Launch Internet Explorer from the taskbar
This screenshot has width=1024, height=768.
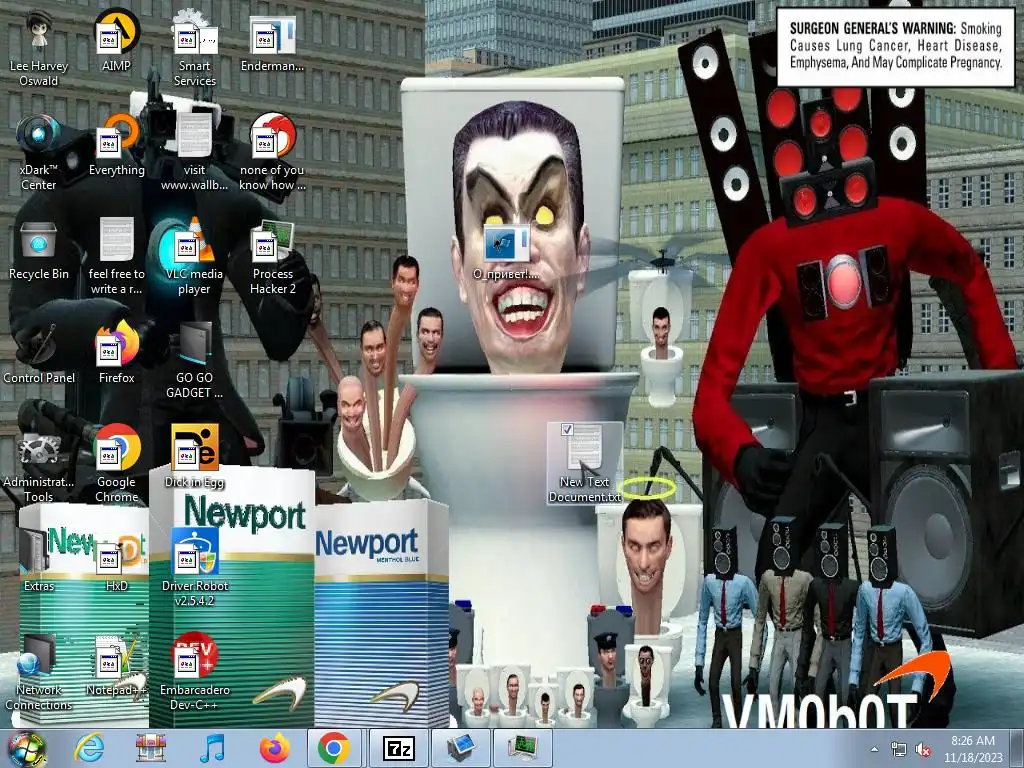89,748
